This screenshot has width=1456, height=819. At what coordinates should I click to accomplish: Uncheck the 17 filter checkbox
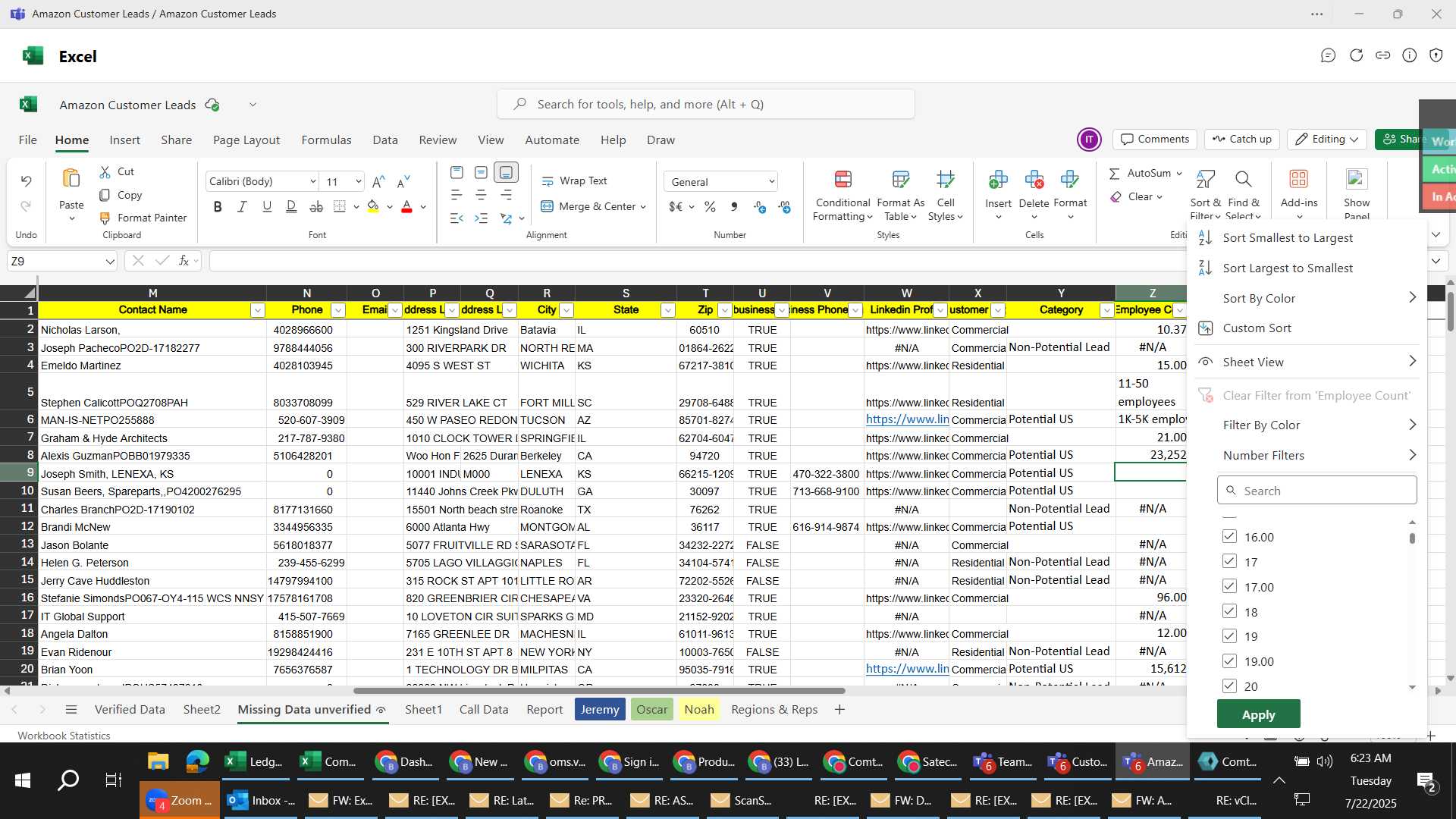pyautogui.click(x=1229, y=562)
